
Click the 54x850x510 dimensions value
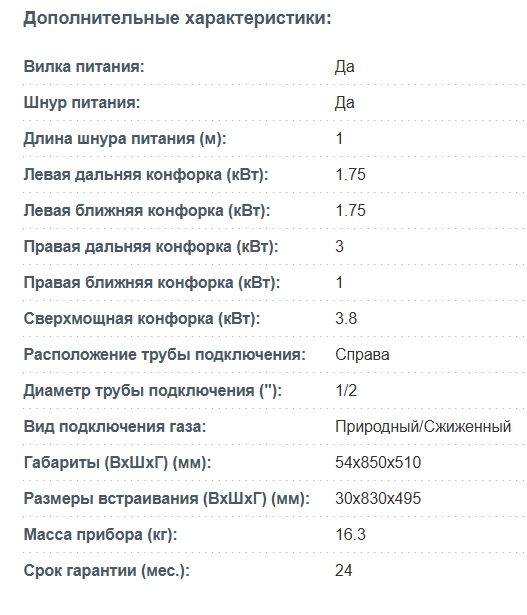point(378,463)
